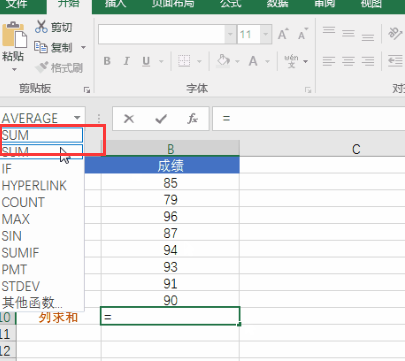Screen dimensions: 405x361
Task: Toggle Underline formatting
Action: 146,61
